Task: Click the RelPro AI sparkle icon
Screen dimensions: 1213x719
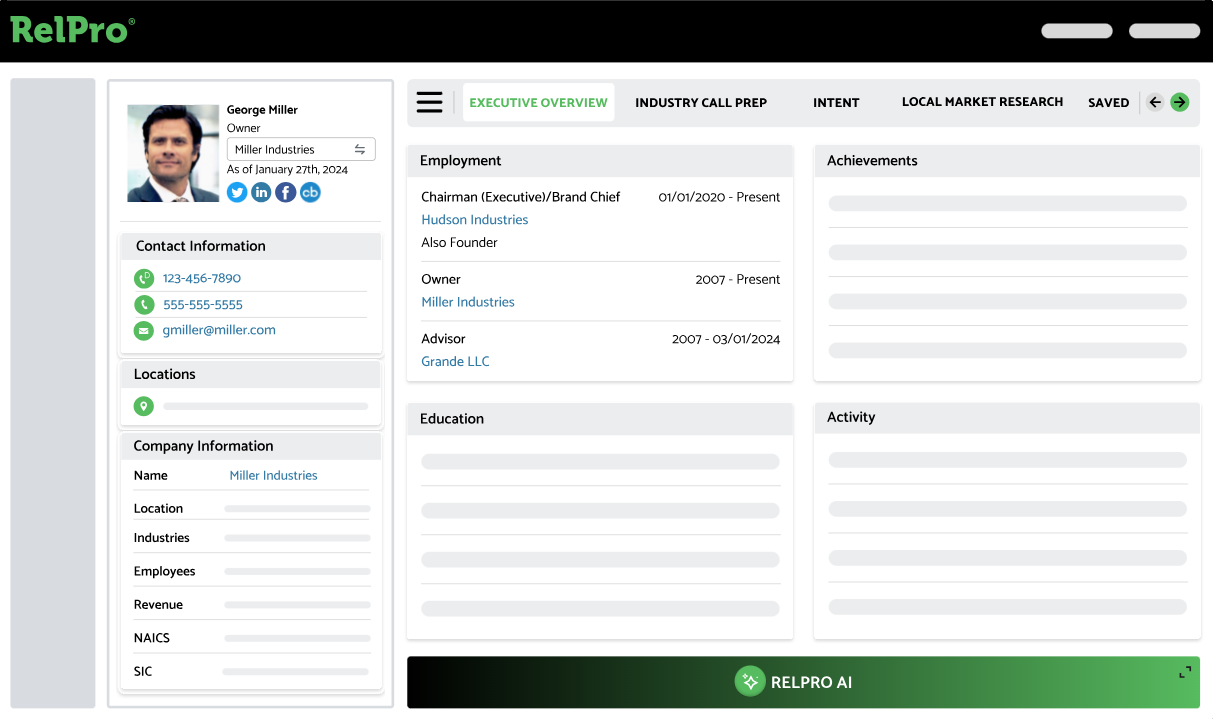Action: [749, 682]
